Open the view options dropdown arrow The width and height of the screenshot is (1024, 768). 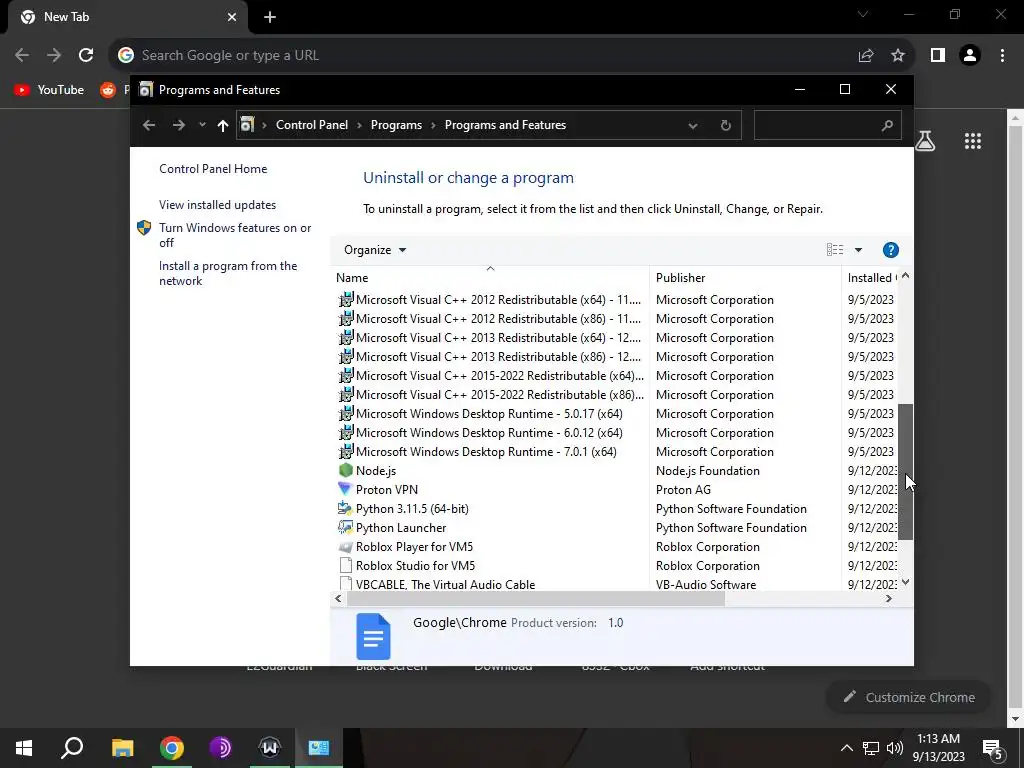tap(858, 250)
